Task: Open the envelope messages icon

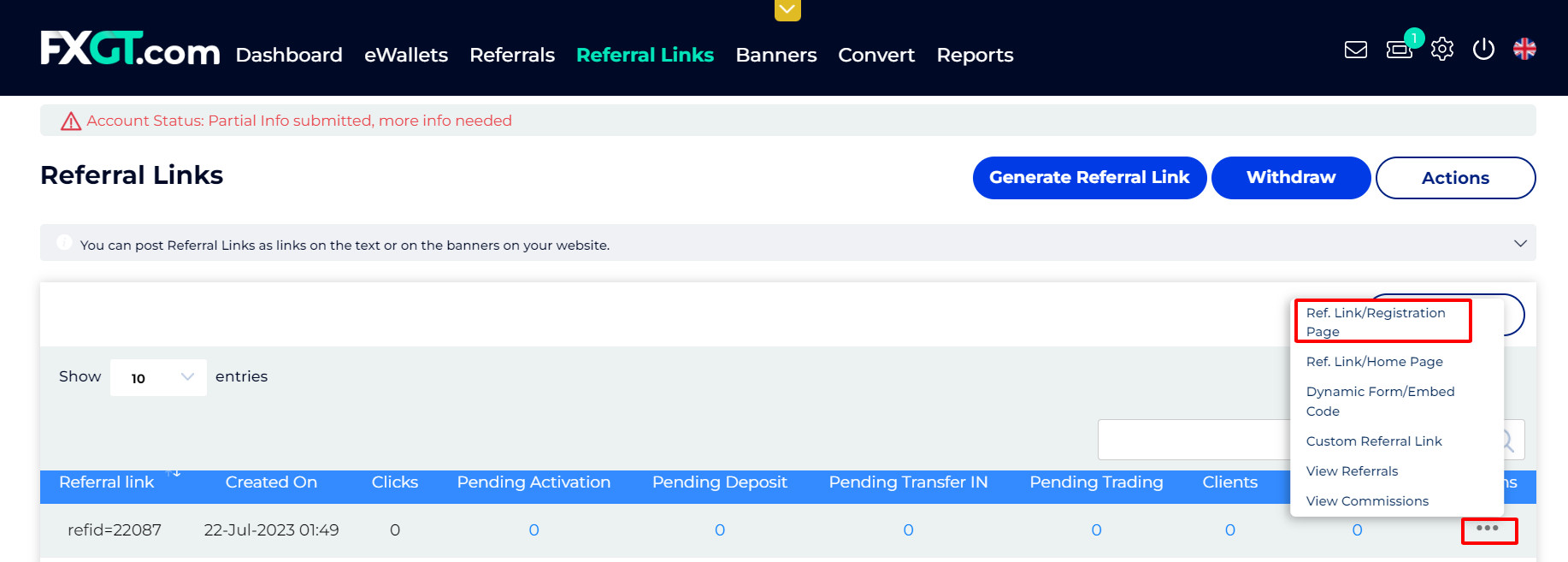Action: point(1355,50)
